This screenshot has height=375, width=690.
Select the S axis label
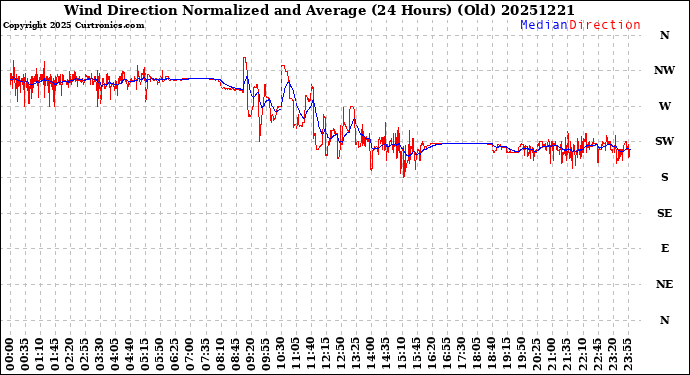[x=664, y=177]
